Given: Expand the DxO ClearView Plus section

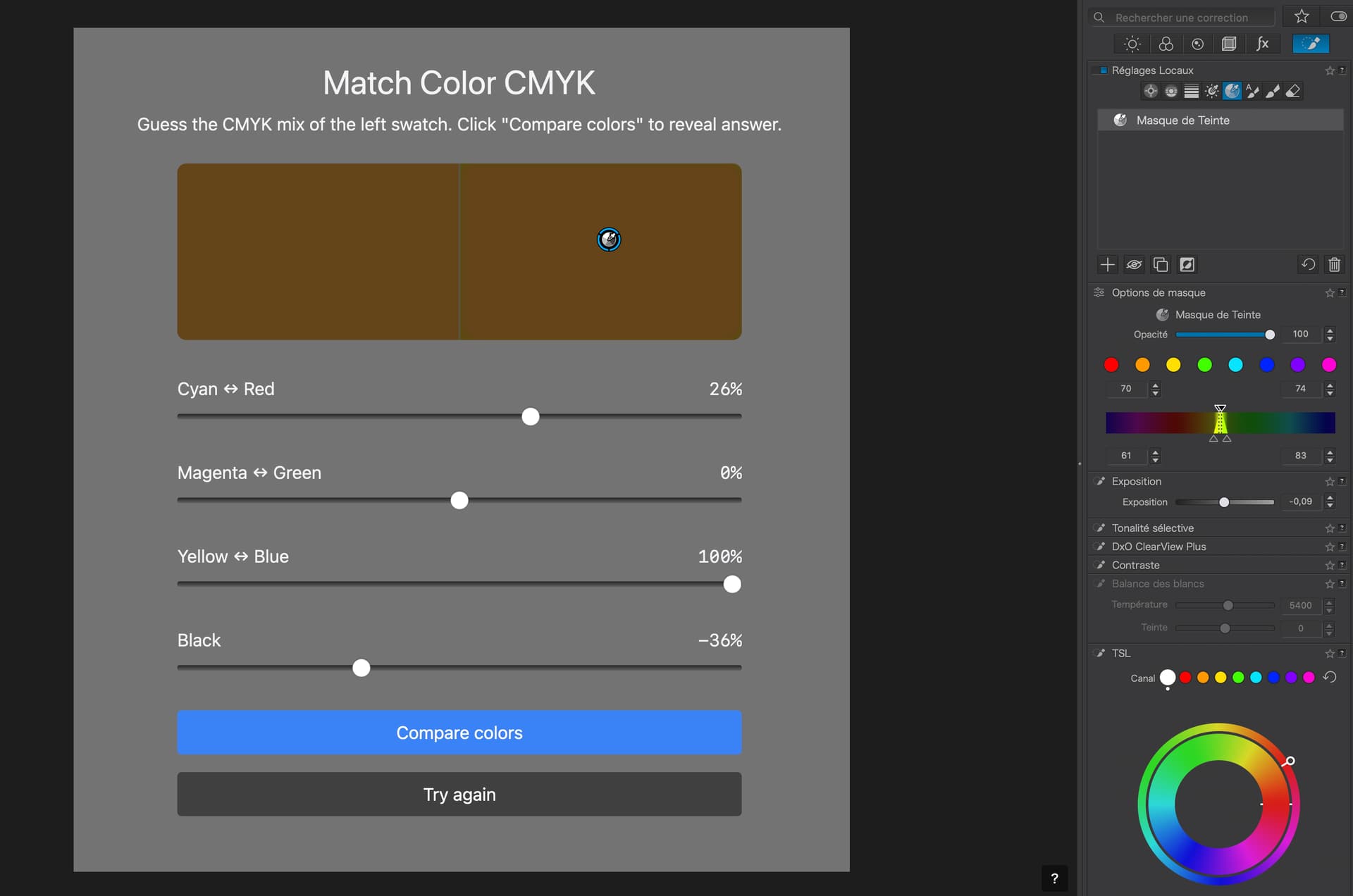Looking at the screenshot, I should coord(1158,547).
